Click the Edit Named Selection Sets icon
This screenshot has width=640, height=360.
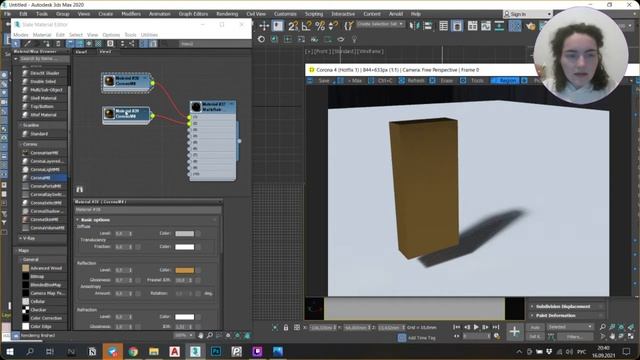pyautogui.click(x=348, y=26)
